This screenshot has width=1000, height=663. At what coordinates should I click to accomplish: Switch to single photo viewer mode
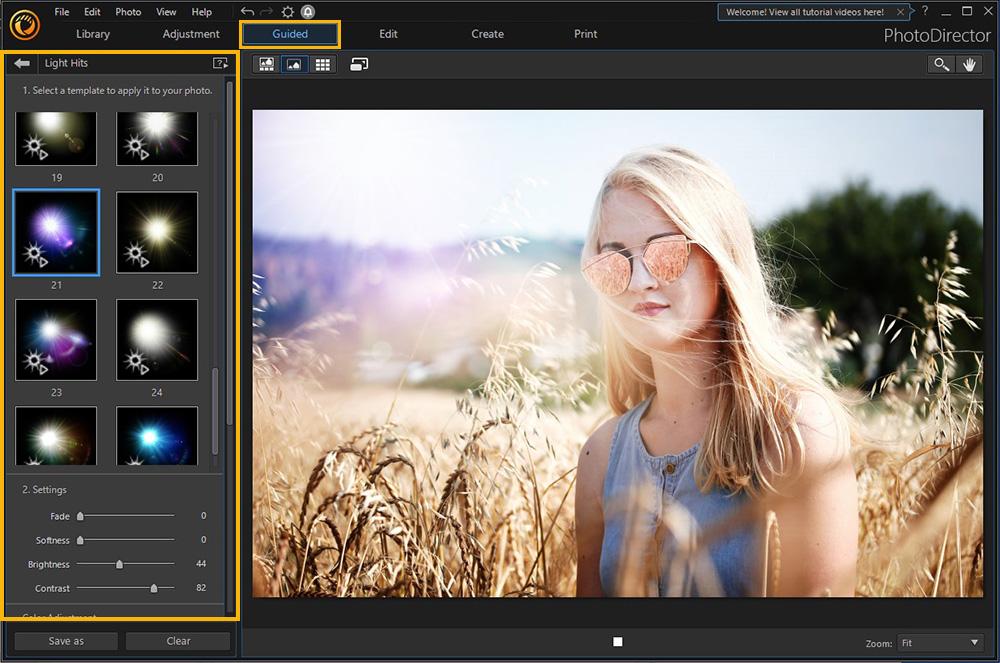pos(294,64)
